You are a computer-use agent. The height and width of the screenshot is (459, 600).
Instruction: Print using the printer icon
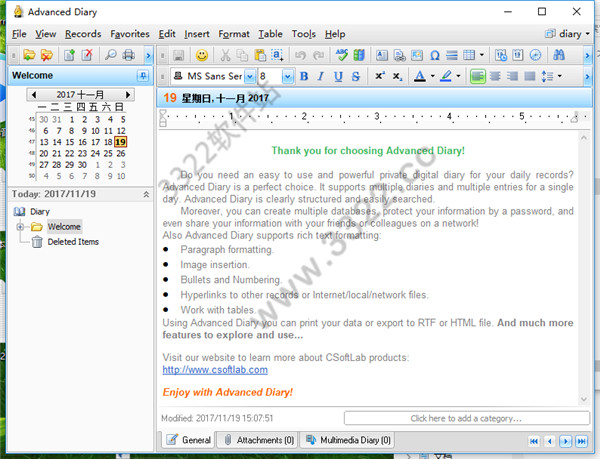point(129,55)
